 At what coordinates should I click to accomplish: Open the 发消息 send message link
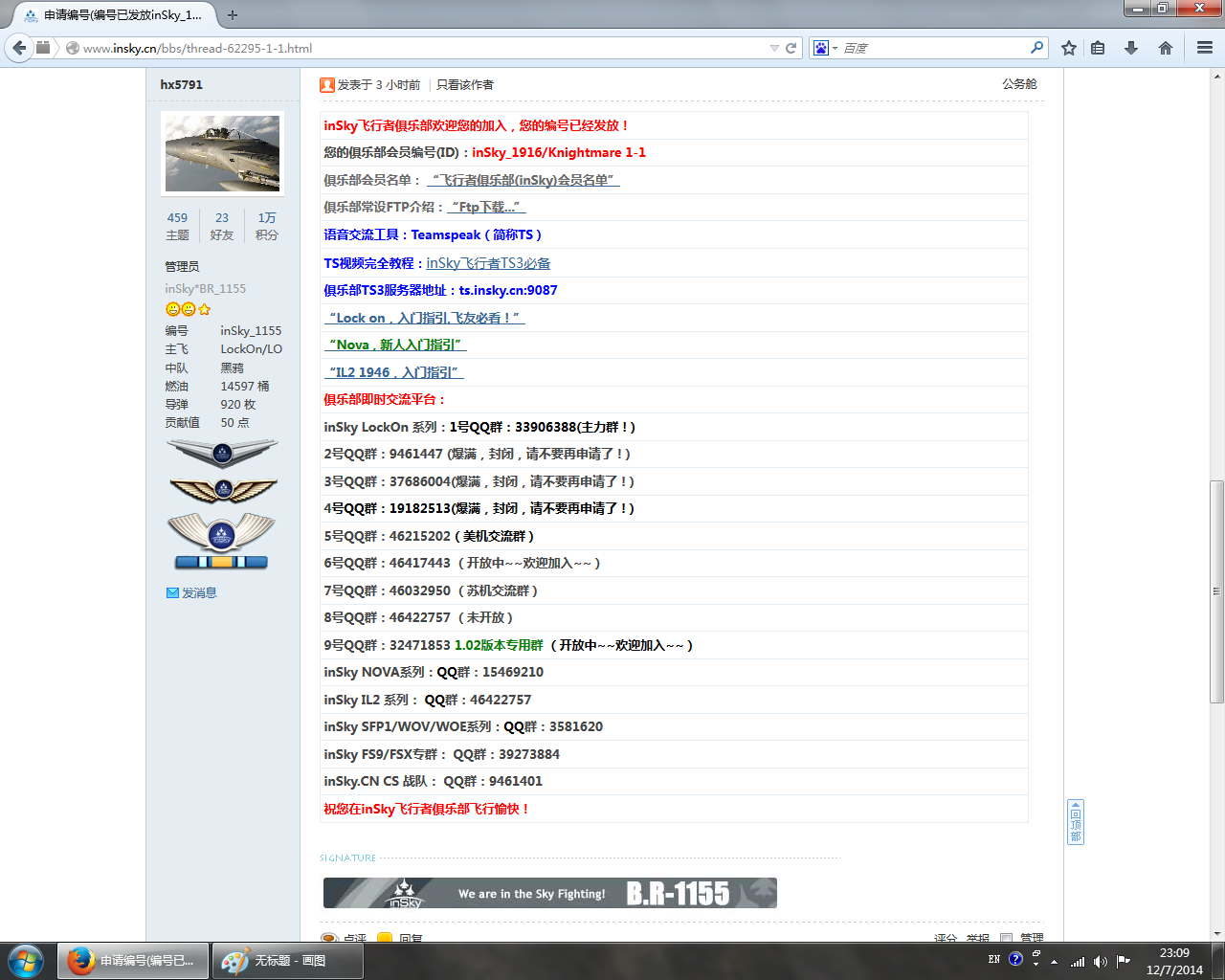[x=199, y=593]
